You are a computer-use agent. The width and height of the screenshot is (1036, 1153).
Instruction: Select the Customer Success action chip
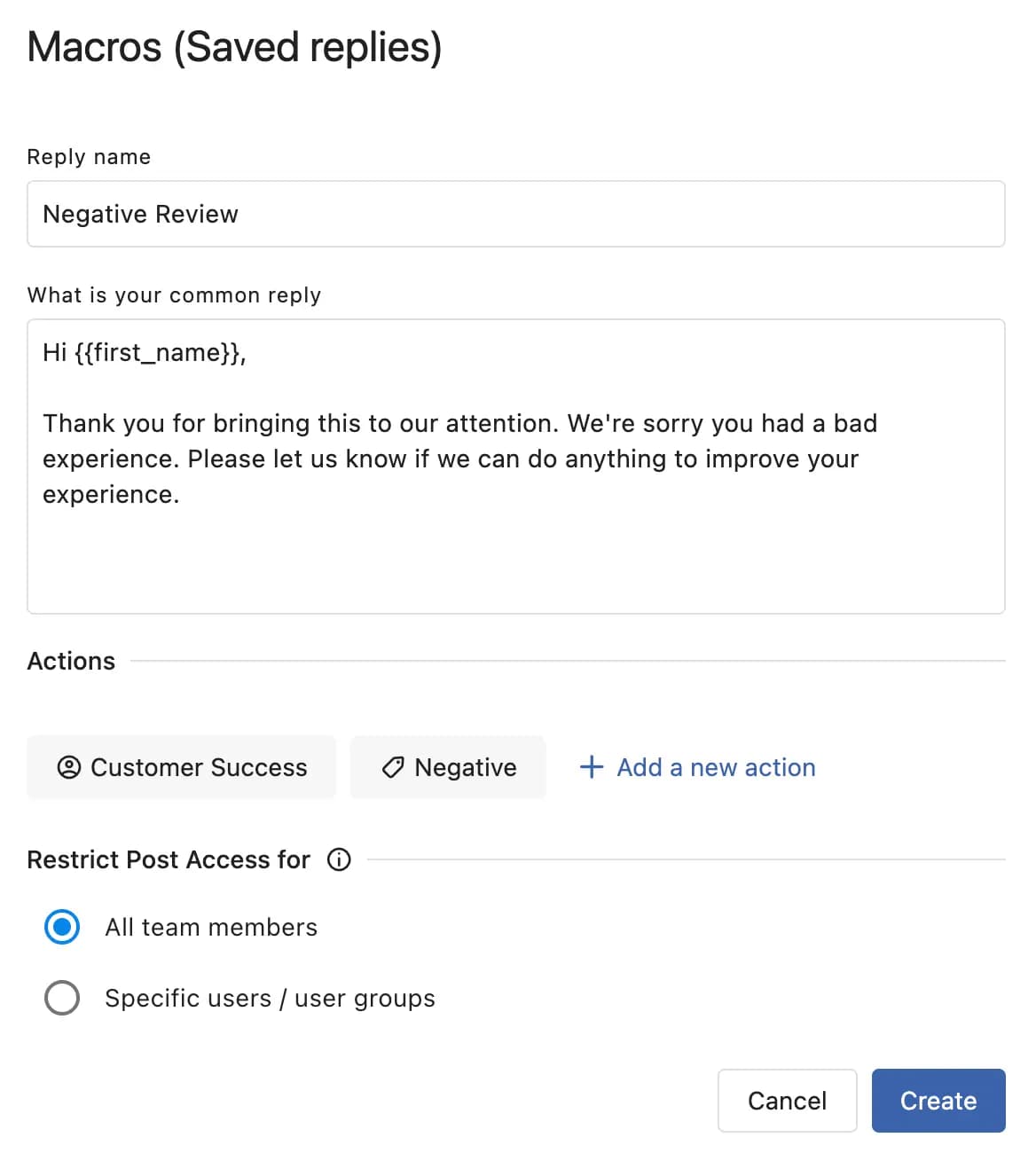click(181, 767)
